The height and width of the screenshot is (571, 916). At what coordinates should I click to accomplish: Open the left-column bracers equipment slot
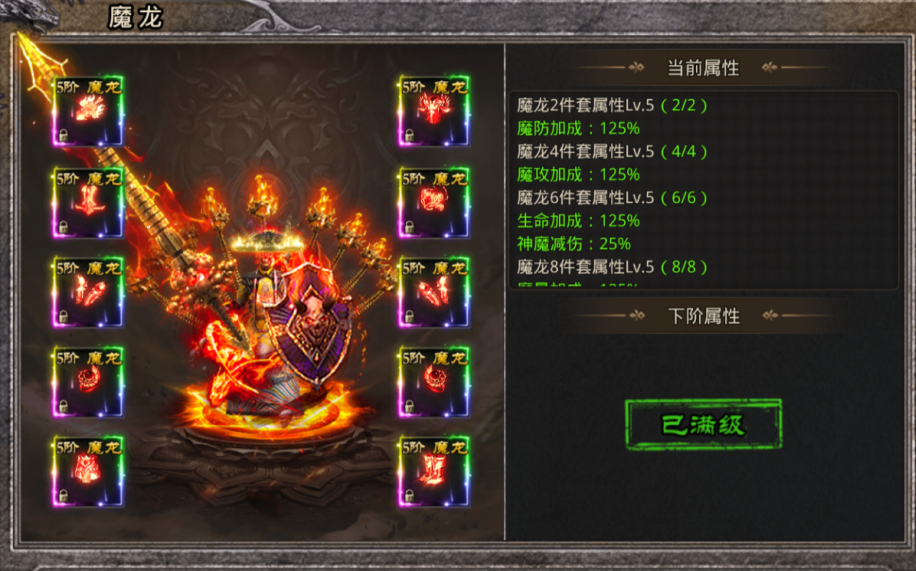pyautogui.click(x=88, y=292)
